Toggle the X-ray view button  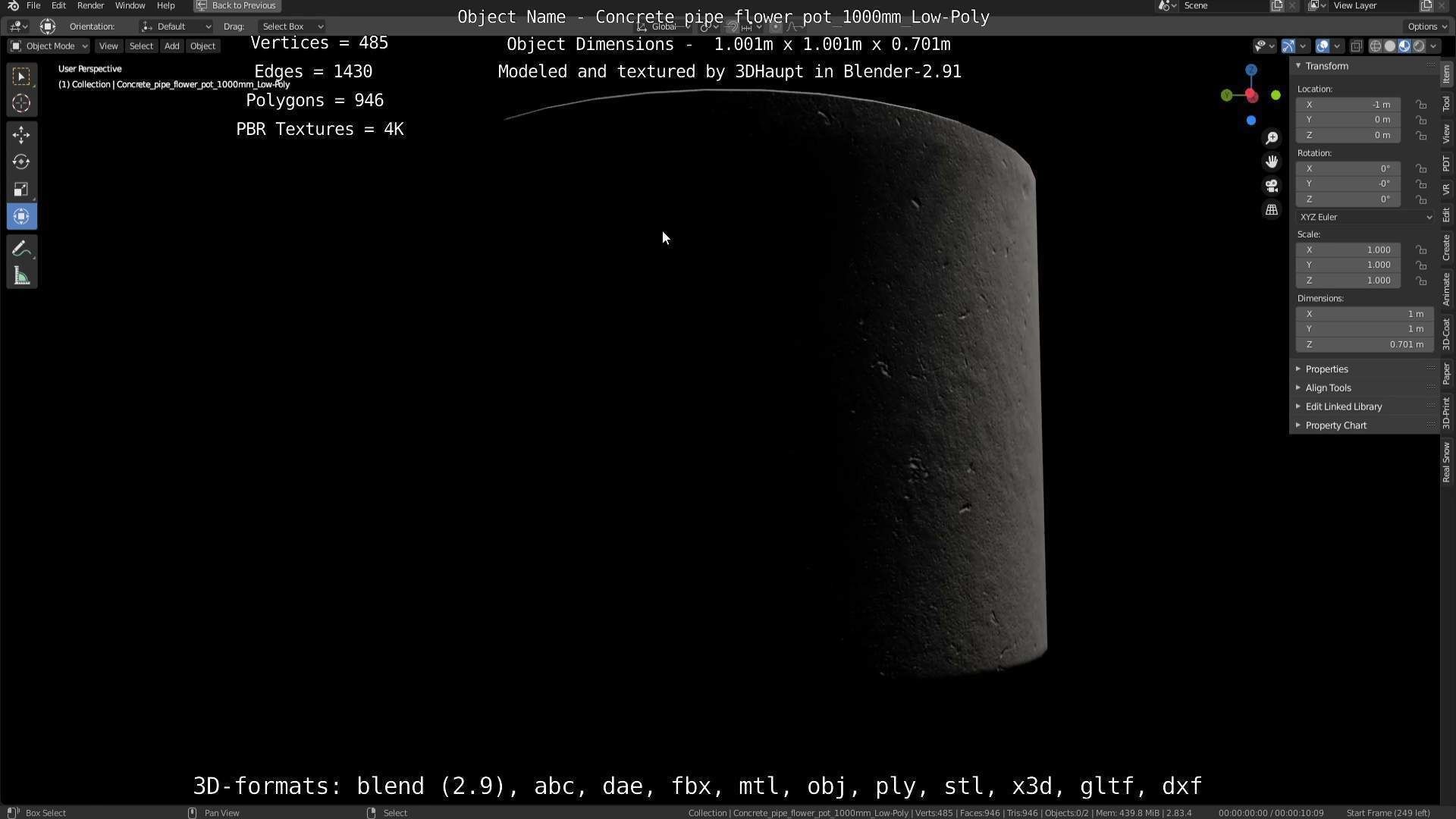1356,46
